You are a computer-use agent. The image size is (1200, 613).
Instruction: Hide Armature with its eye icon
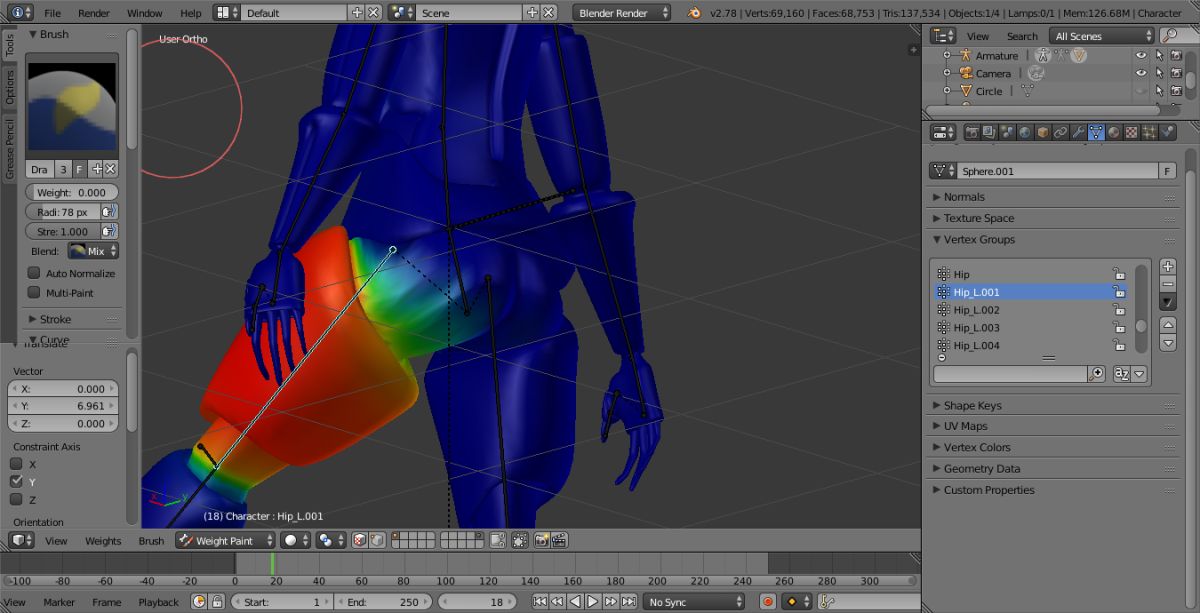1141,56
